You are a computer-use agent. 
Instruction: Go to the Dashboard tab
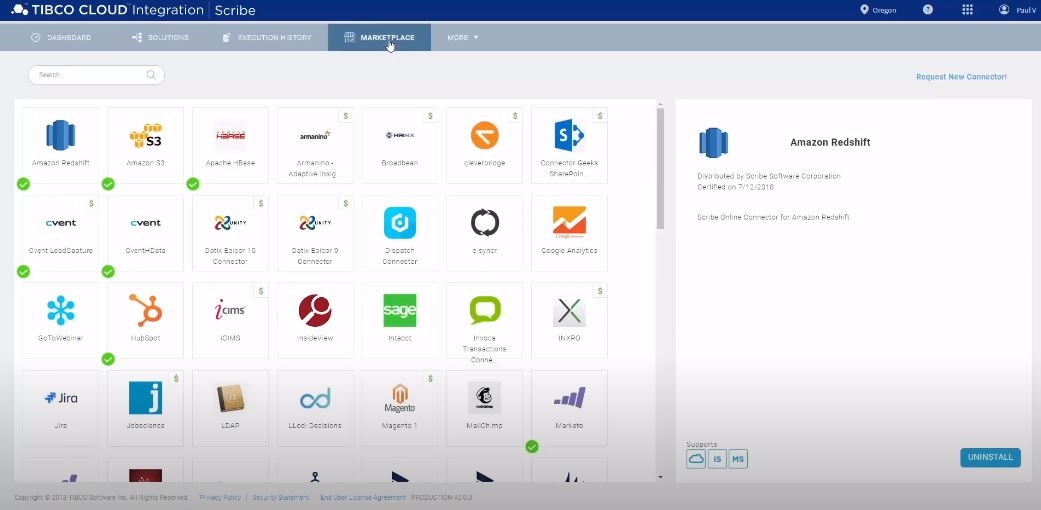(61, 38)
